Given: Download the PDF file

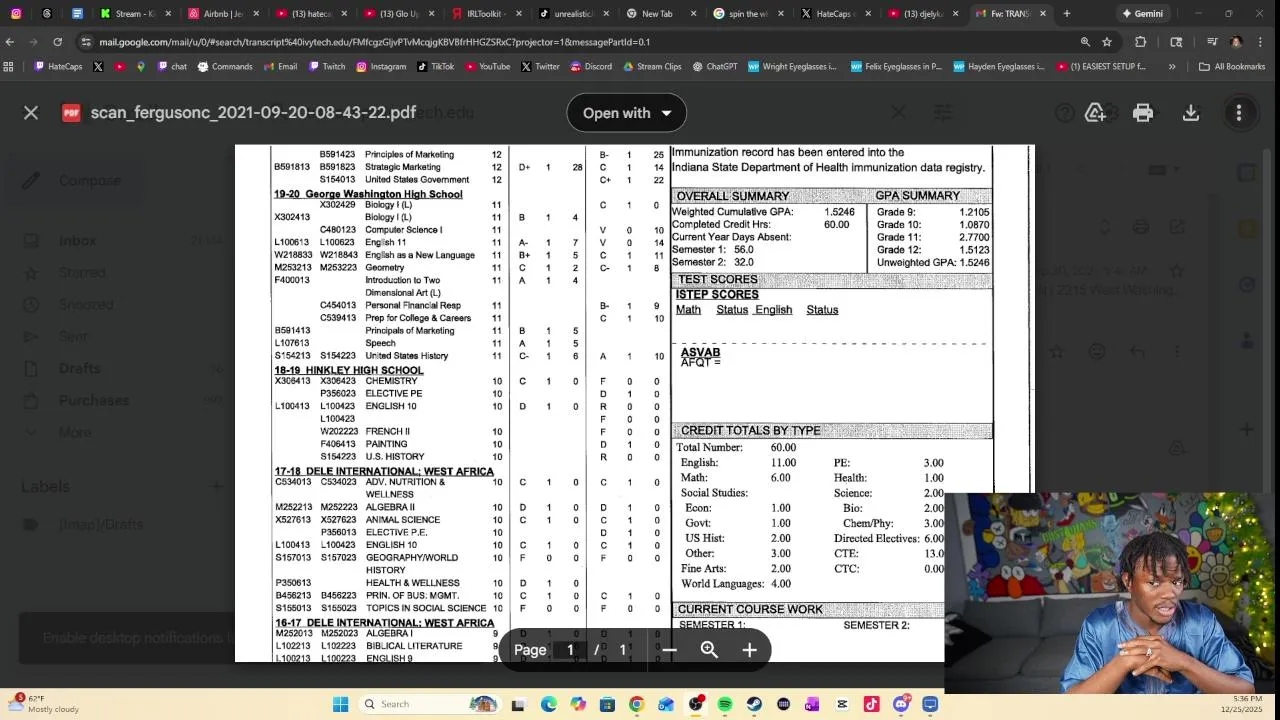Looking at the screenshot, I should click(x=1191, y=113).
